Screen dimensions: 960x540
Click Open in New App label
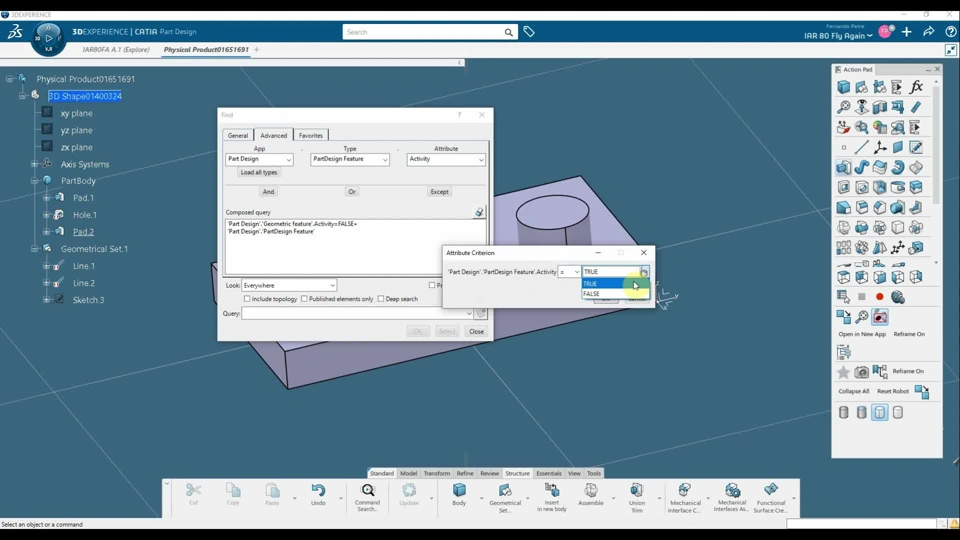click(862, 334)
